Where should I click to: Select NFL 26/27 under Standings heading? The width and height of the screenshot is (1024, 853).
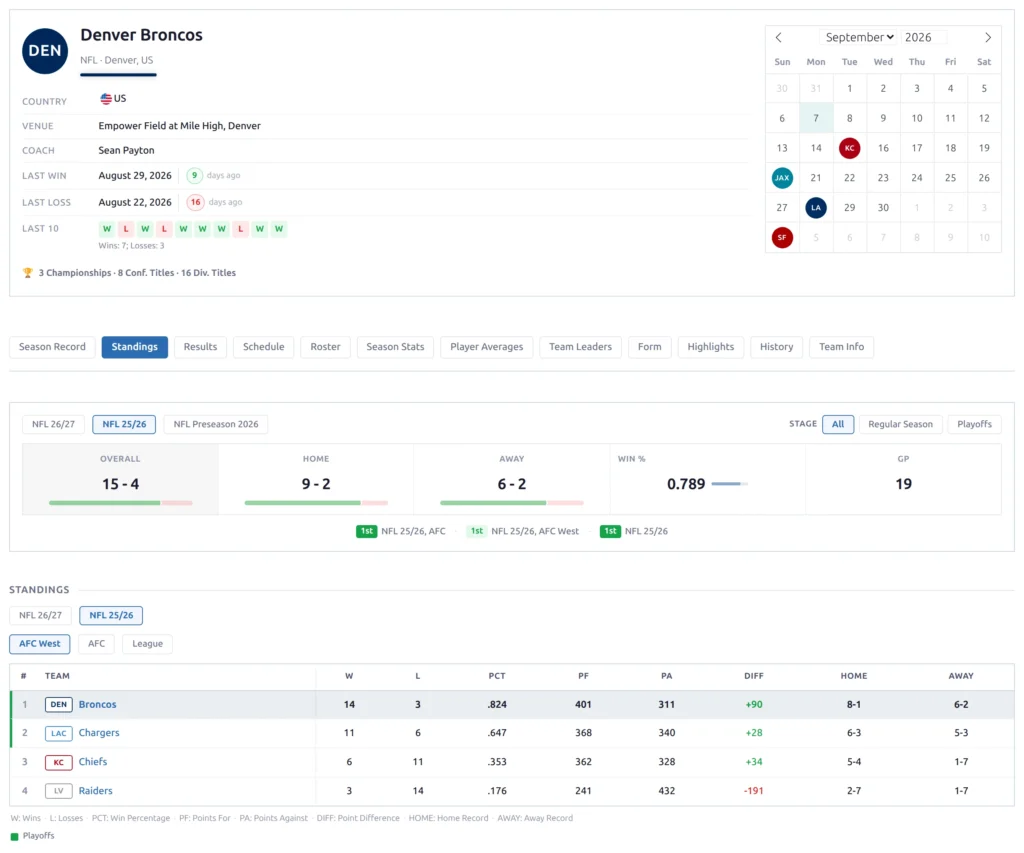tap(40, 616)
